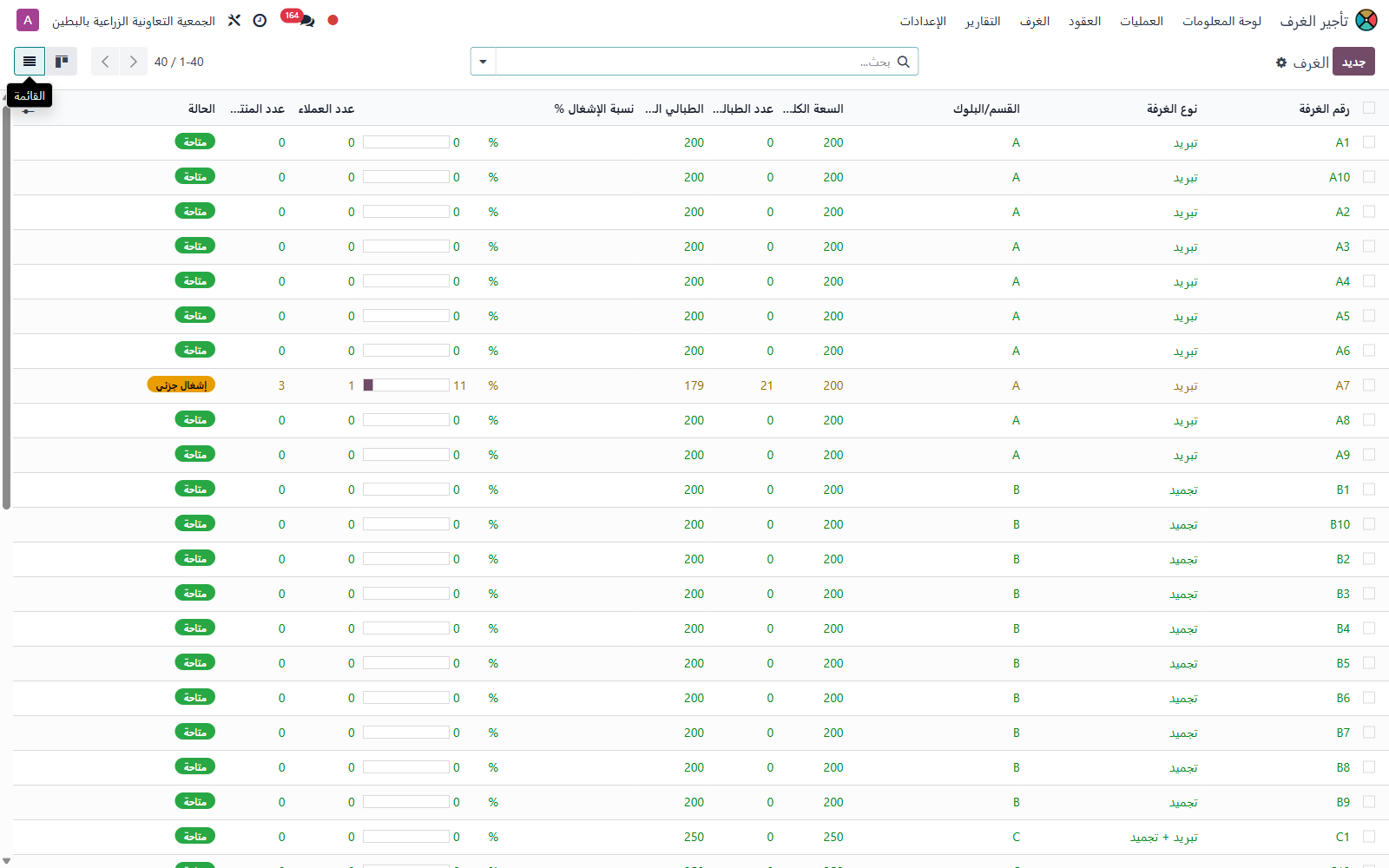Switch to kanban view icon
Screen dimensions: 1389x868
[62, 62]
